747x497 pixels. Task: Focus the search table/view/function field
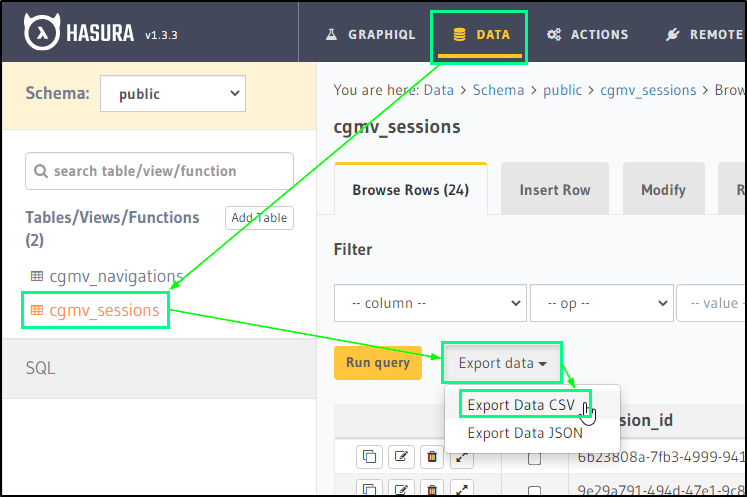pyautogui.click(x=159, y=171)
